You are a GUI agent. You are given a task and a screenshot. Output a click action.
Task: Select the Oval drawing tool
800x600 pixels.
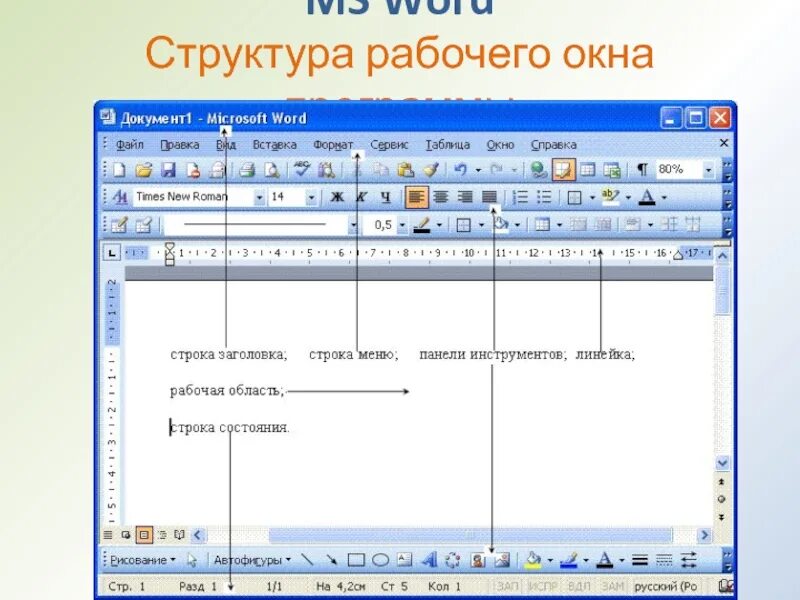[x=381, y=560]
